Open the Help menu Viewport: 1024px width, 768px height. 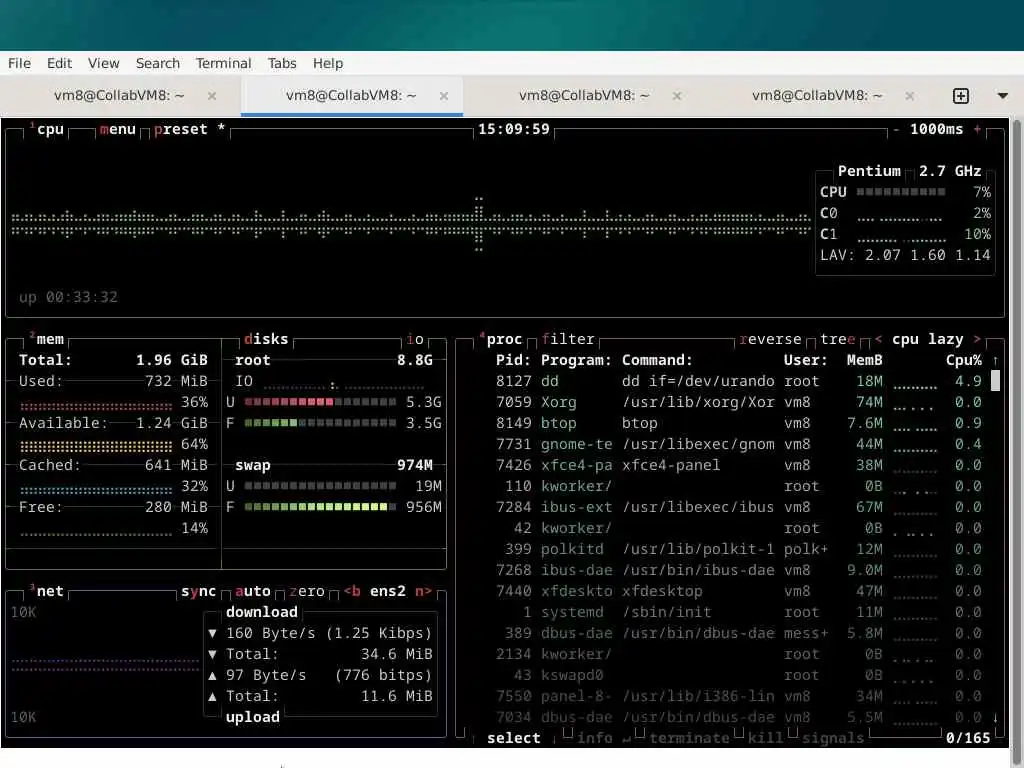(328, 63)
